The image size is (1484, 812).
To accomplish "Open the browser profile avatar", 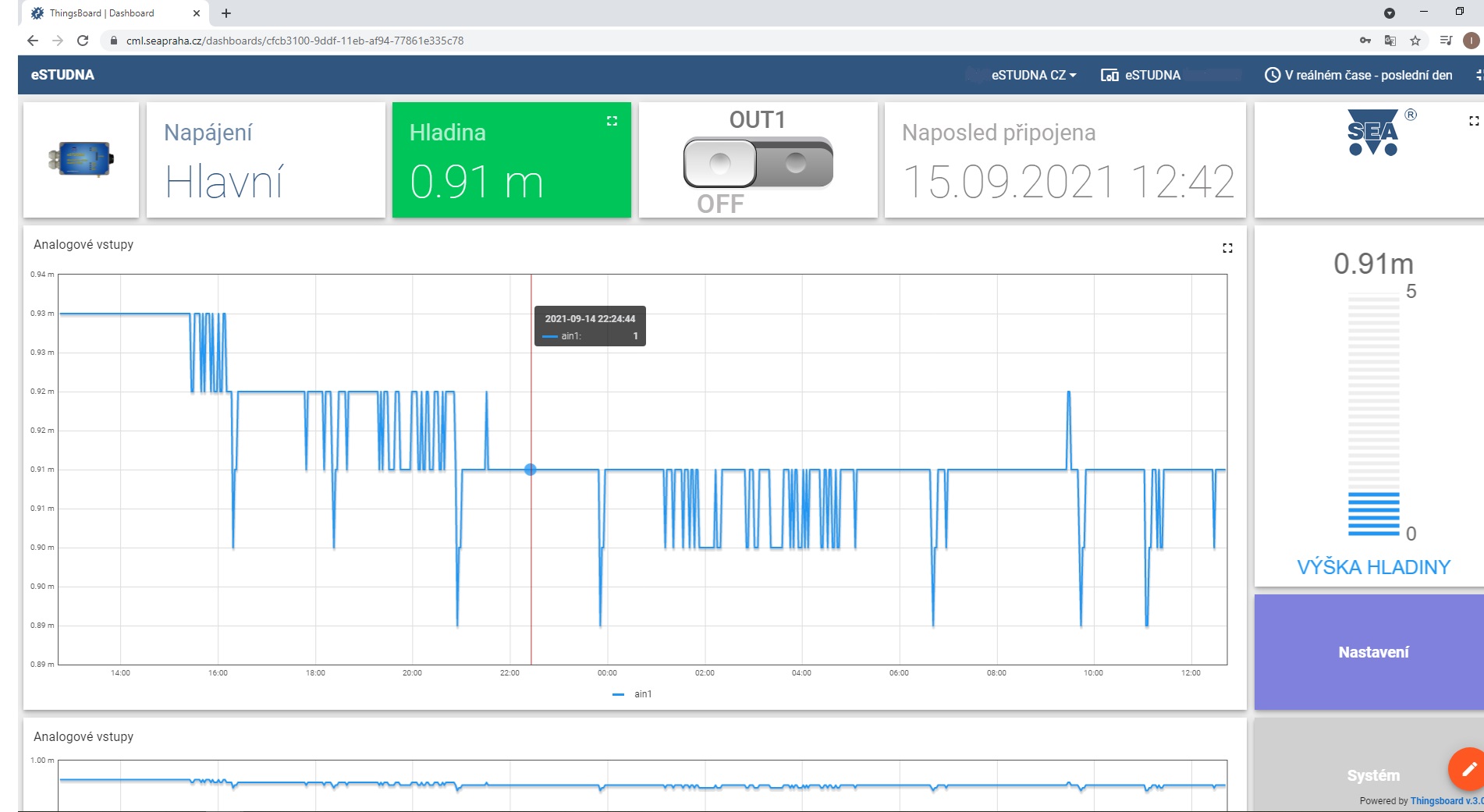I will [x=1472, y=41].
